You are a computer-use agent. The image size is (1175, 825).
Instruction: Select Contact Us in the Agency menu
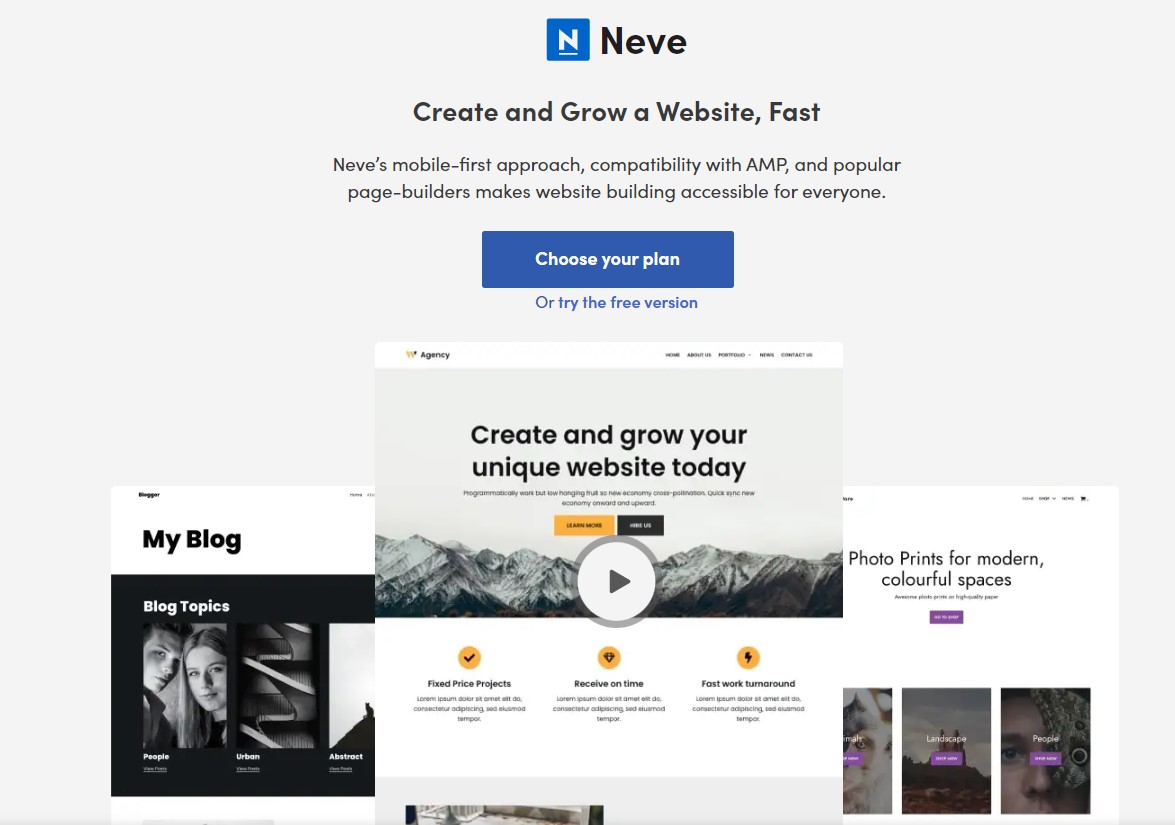[x=797, y=355]
